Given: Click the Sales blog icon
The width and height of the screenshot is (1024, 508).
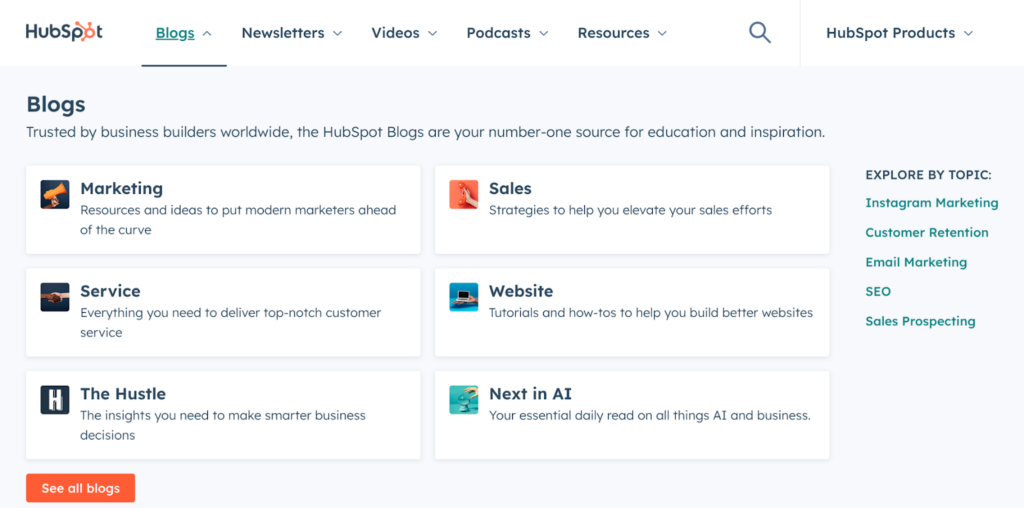Looking at the screenshot, I should (463, 194).
